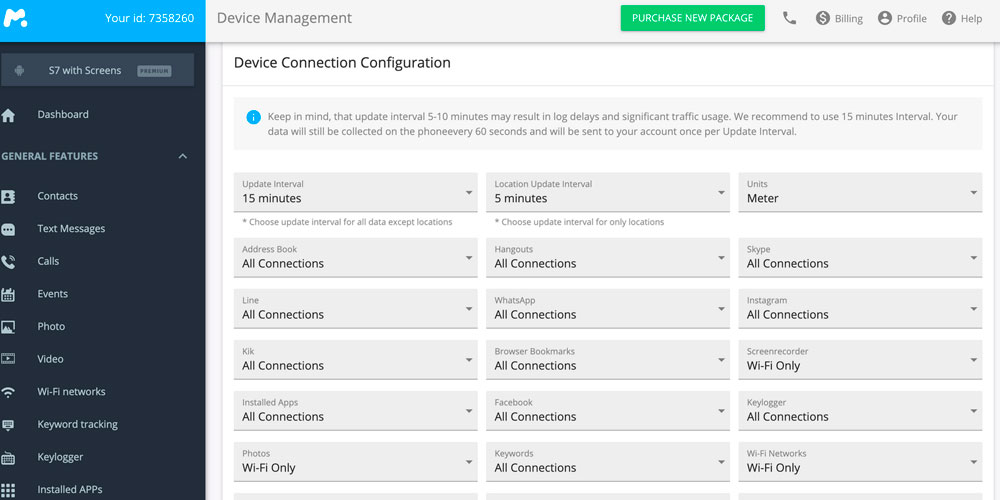The height and width of the screenshot is (500, 1000).
Task: Click the Your id 7358260 text
Action: [150, 18]
